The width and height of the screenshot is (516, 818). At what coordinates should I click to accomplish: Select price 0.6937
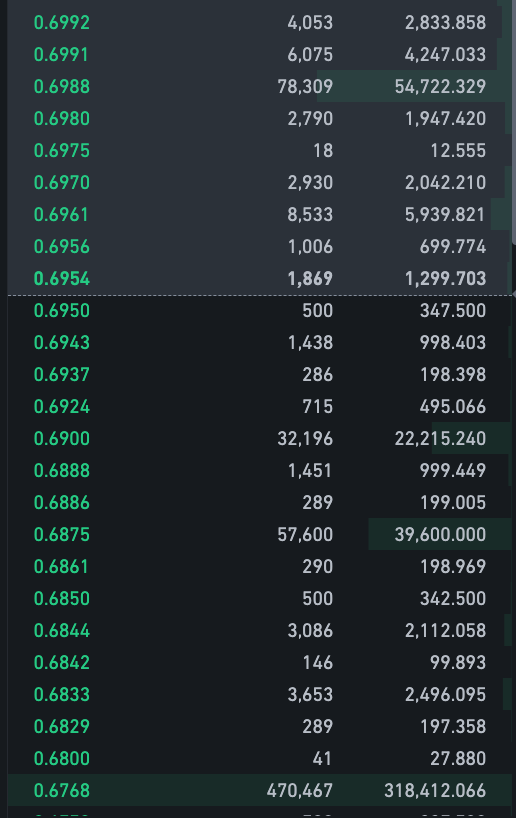[x=62, y=375]
